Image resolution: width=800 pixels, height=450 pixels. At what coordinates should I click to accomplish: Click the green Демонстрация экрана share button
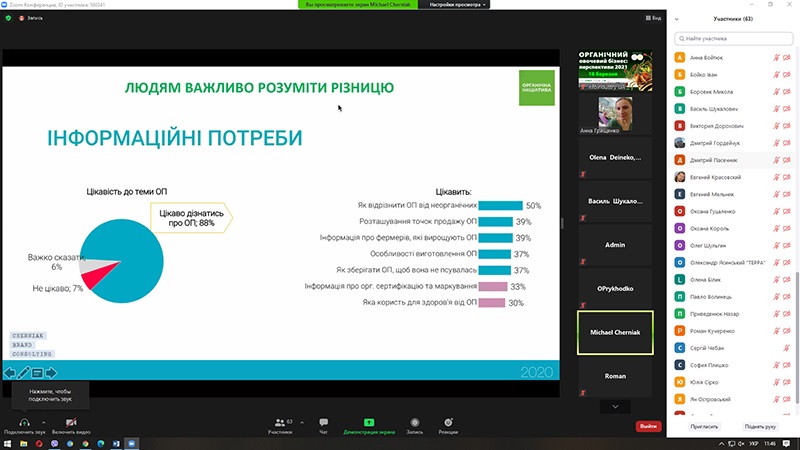[x=369, y=426]
